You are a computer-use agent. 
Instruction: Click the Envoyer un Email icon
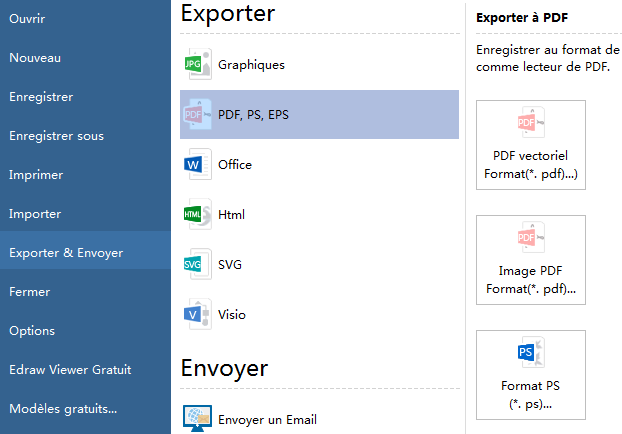[196, 419]
